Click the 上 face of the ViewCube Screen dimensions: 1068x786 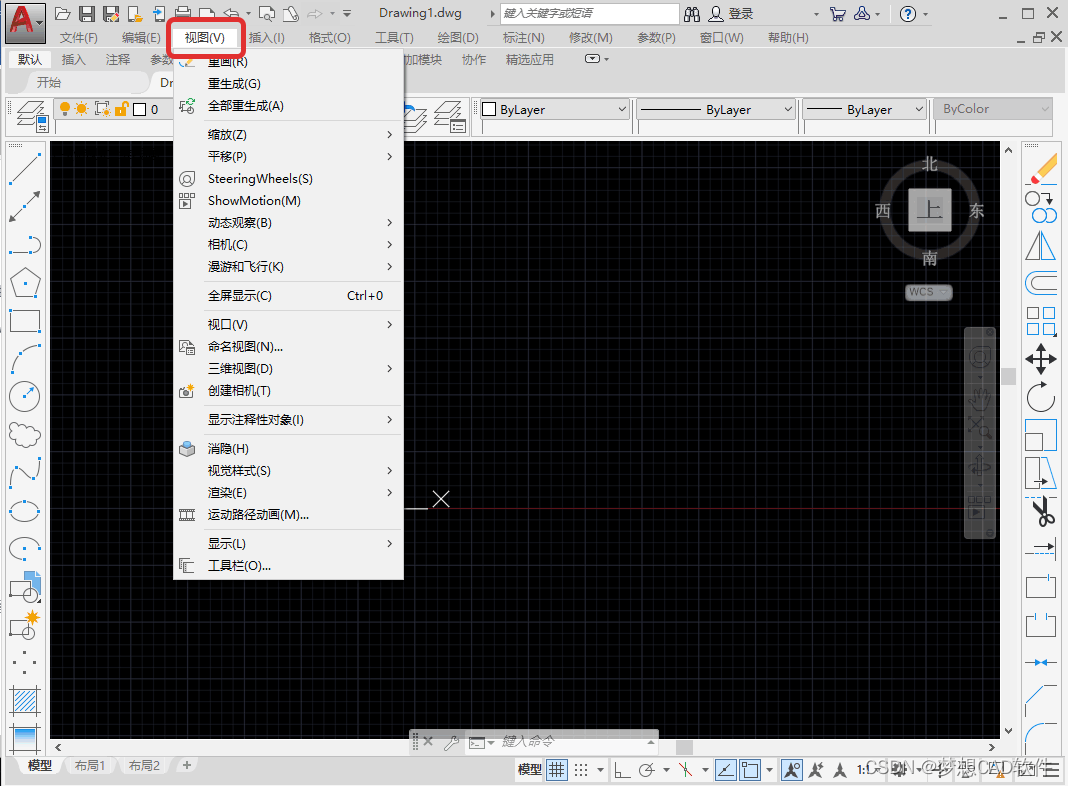[930, 210]
